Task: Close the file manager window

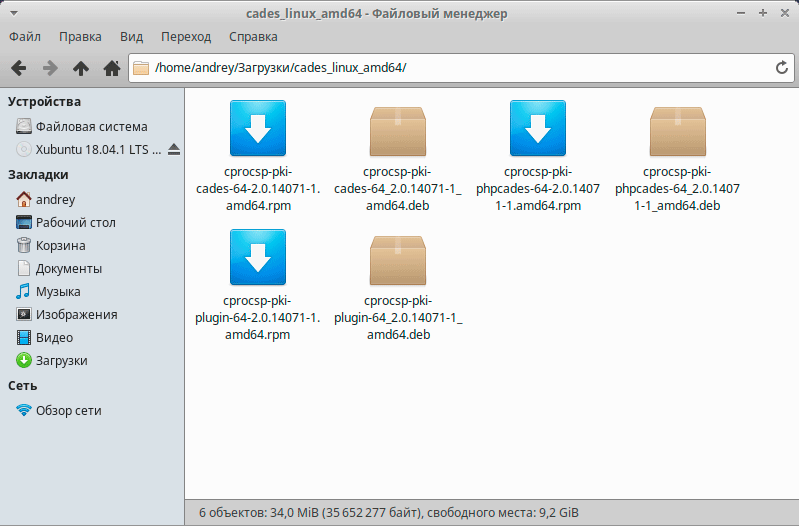Action: click(x=785, y=13)
